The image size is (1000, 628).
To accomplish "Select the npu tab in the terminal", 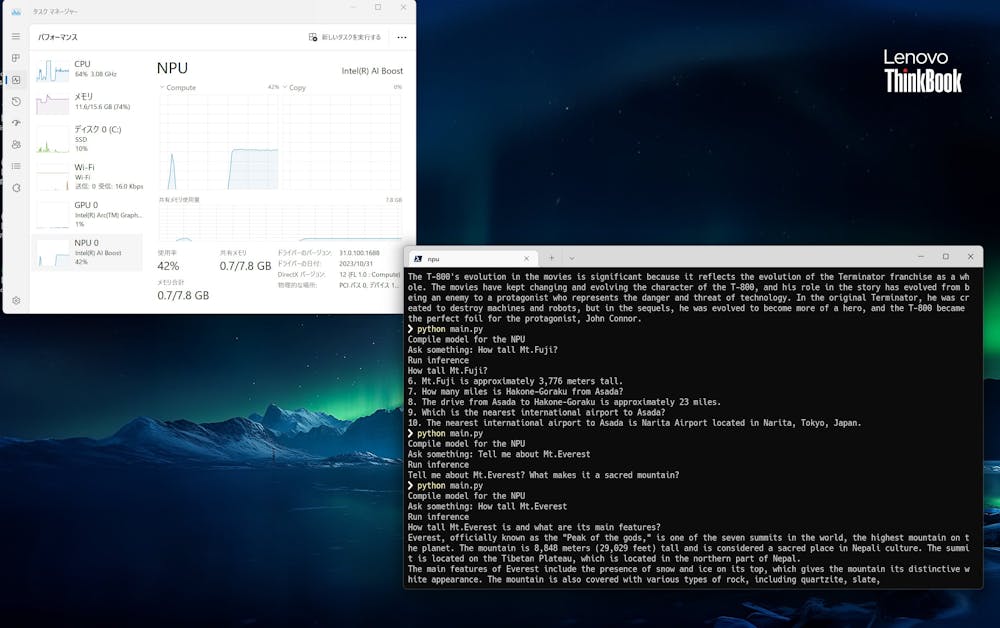I will coord(472,259).
